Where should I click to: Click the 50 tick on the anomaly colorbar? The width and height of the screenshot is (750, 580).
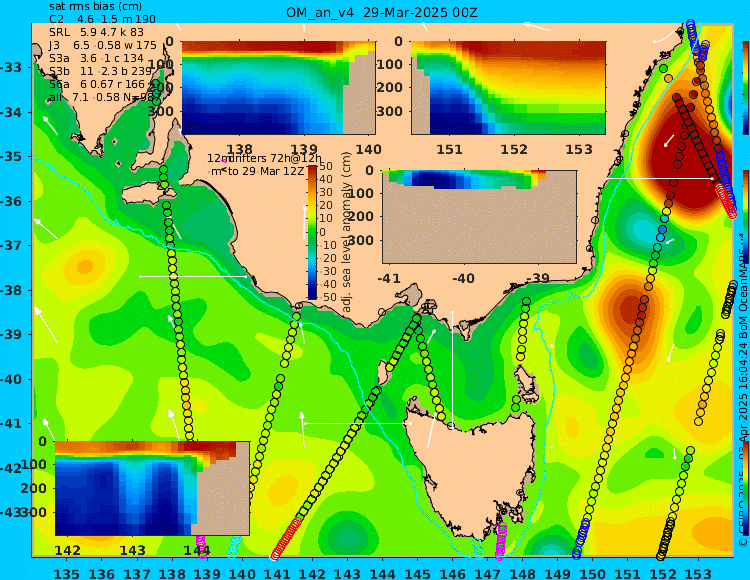click(x=326, y=167)
